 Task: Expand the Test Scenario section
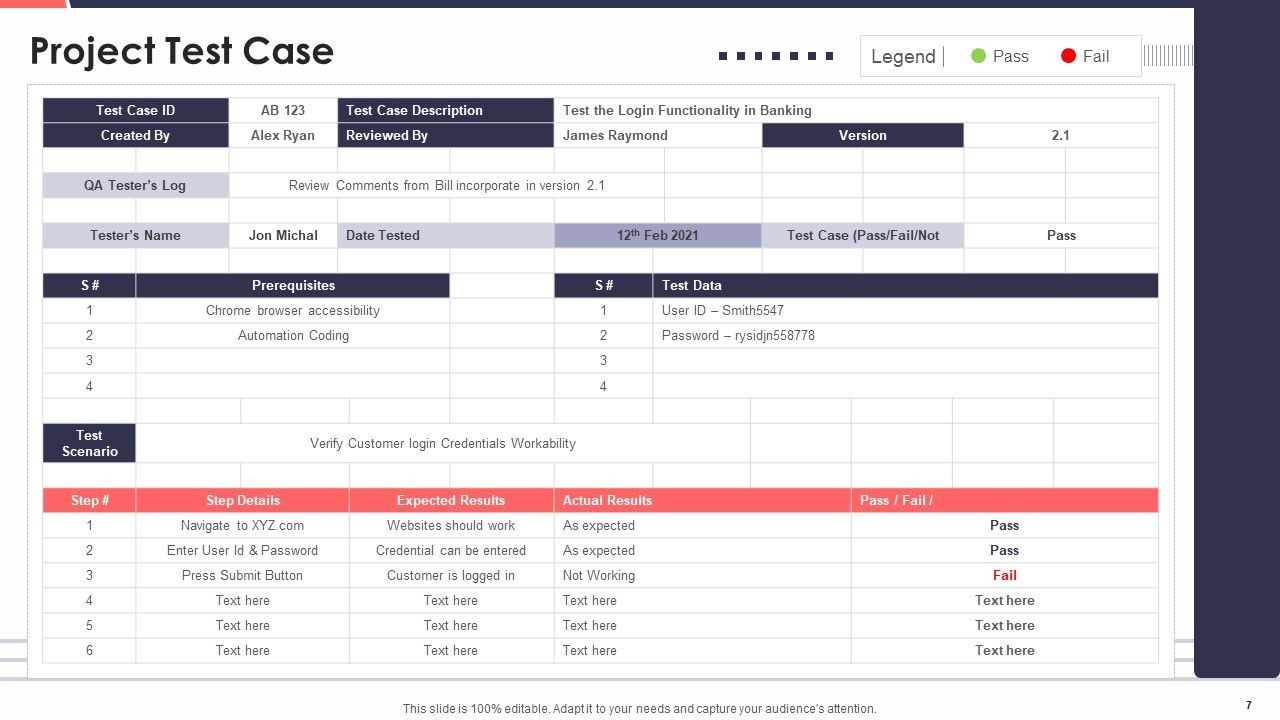pos(89,443)
